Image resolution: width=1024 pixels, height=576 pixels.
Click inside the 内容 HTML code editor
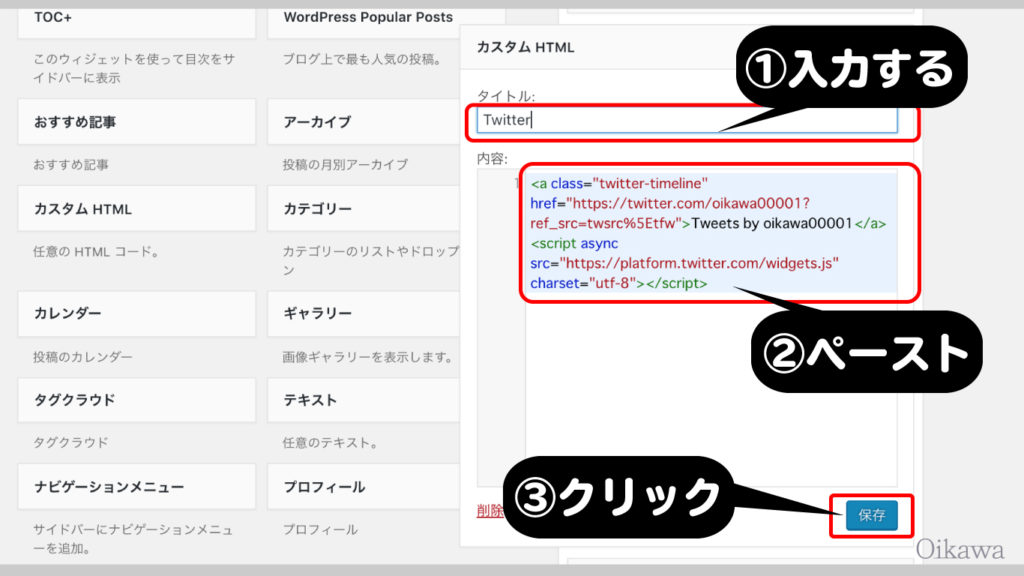coord(710,400)
